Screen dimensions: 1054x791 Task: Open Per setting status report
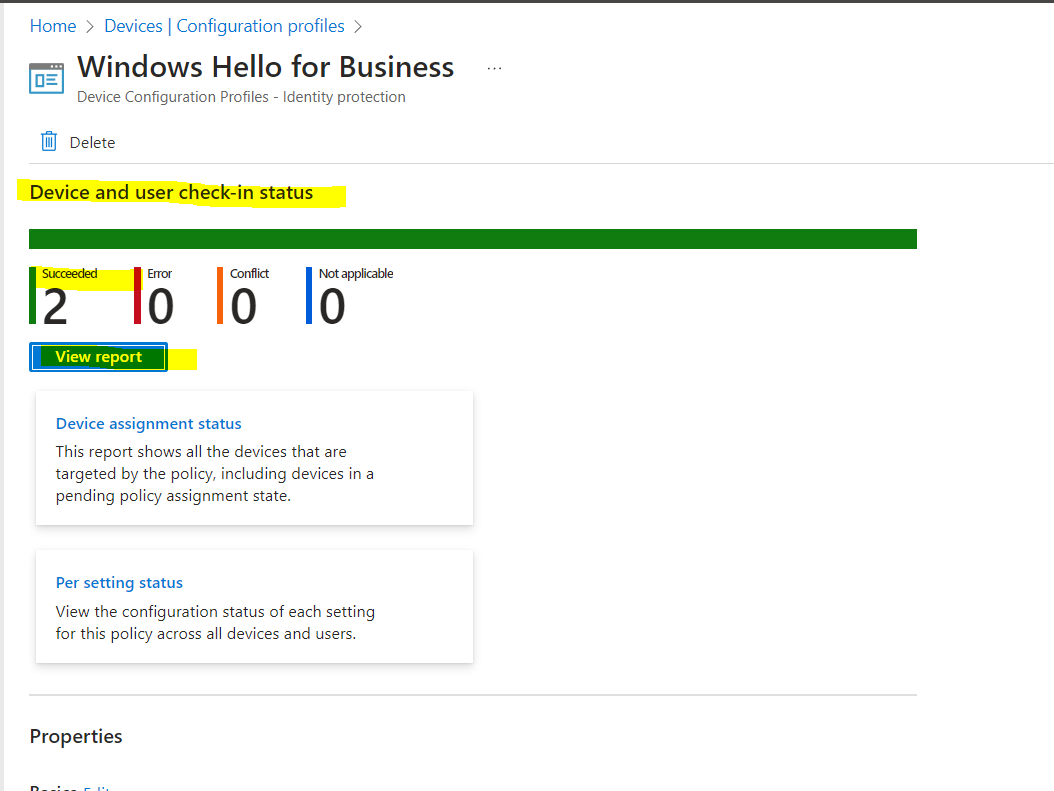click(119, 583)
